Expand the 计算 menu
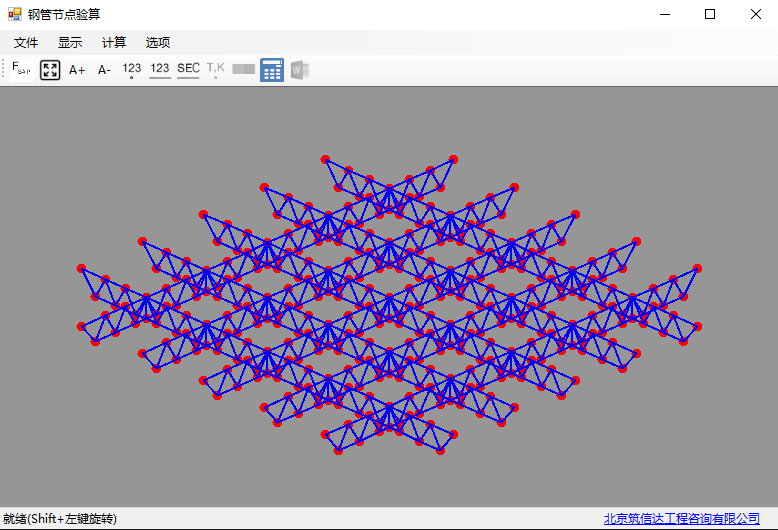Viewport: 778px width, 530px height. [x=114, y=43]
